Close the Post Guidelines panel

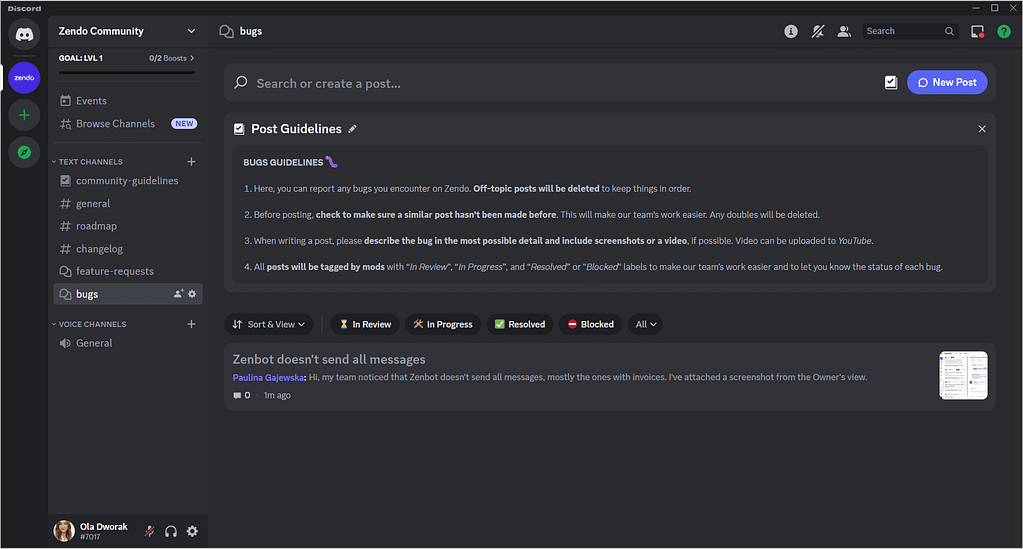click(982, 129)
